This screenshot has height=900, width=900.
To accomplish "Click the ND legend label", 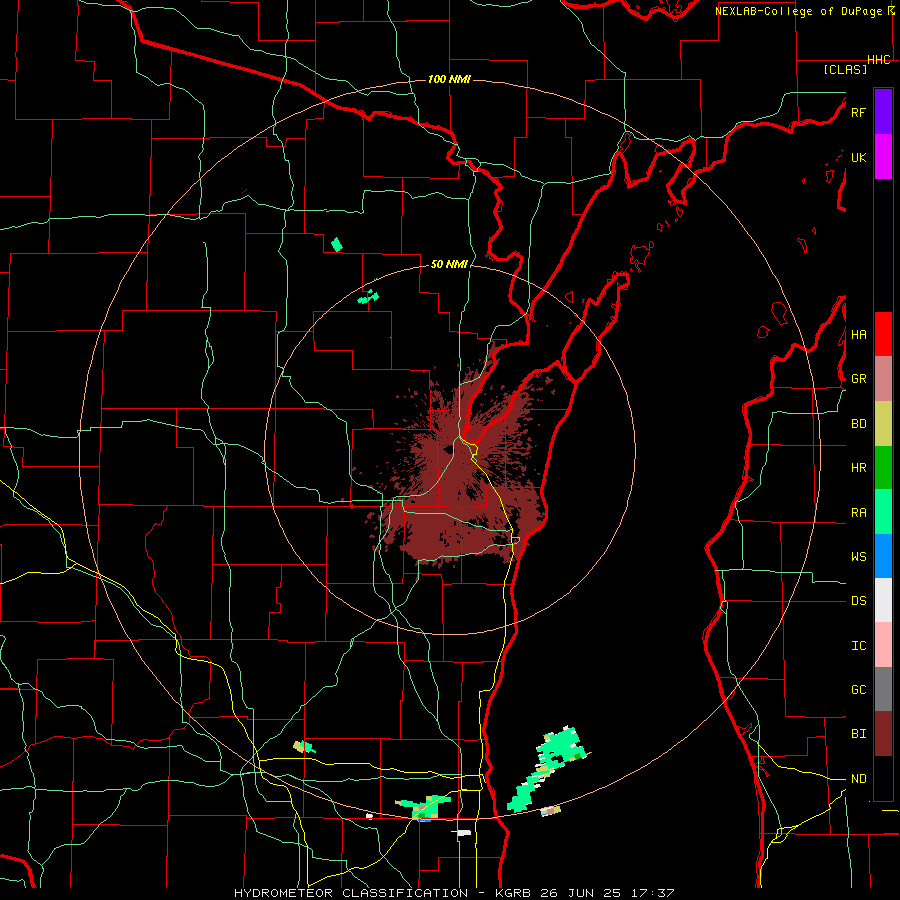I will coord(858,779).
